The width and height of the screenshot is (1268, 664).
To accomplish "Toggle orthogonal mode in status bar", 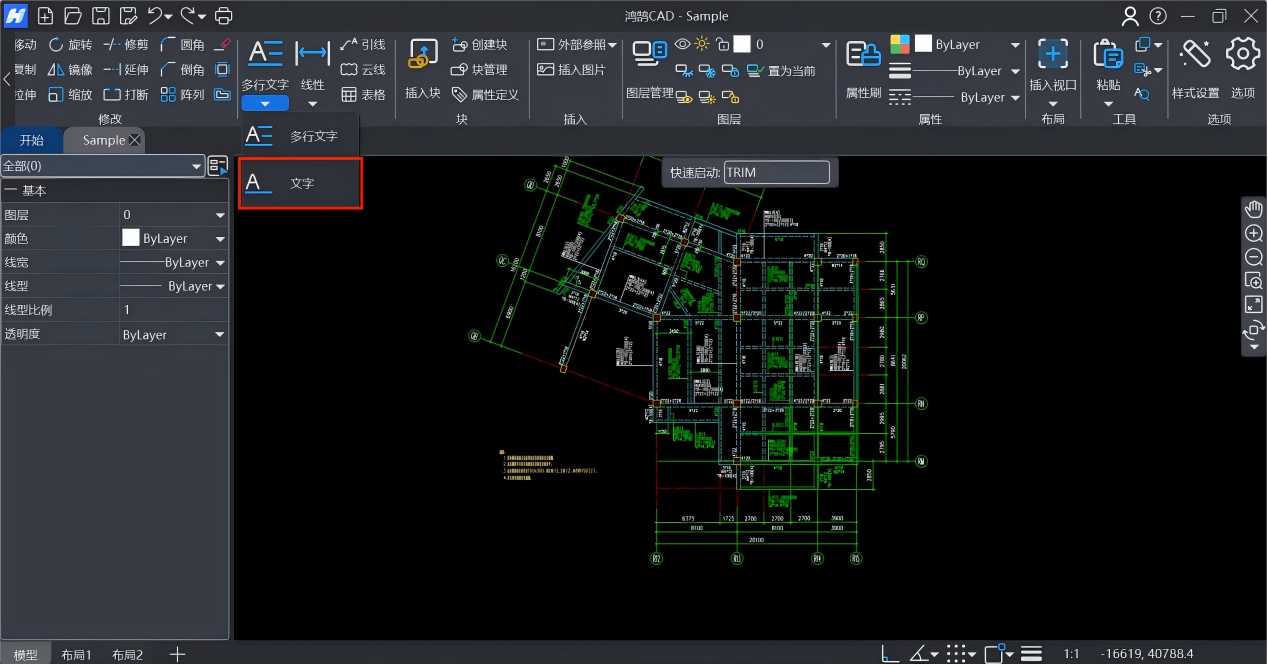I will [x=889, y=654].
